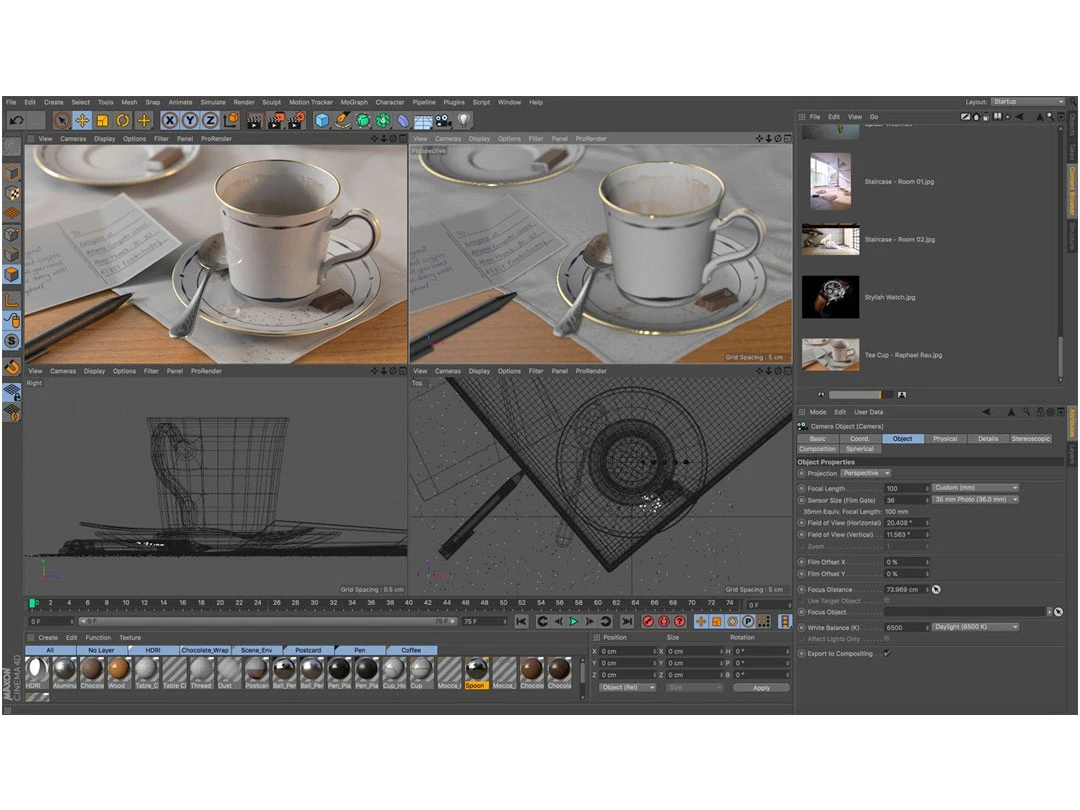Click Go to Start of timeline
This screenshot has height=810, width=1080.
521,621
